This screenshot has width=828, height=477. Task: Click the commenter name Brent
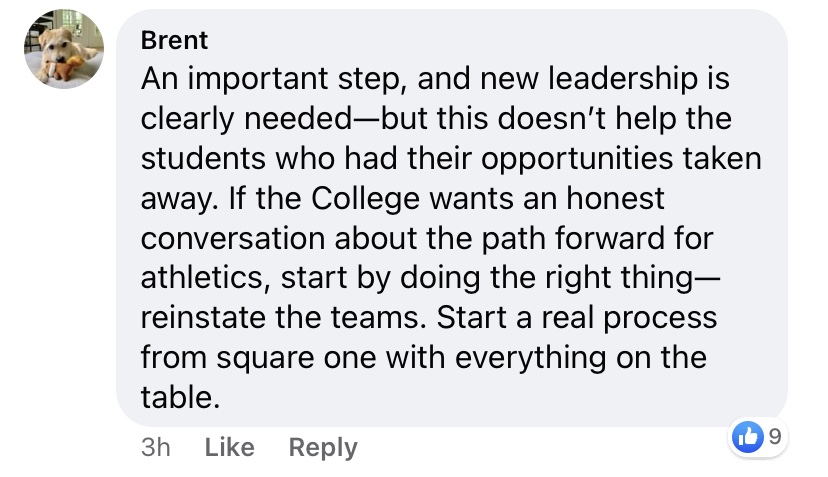point(175,41)
